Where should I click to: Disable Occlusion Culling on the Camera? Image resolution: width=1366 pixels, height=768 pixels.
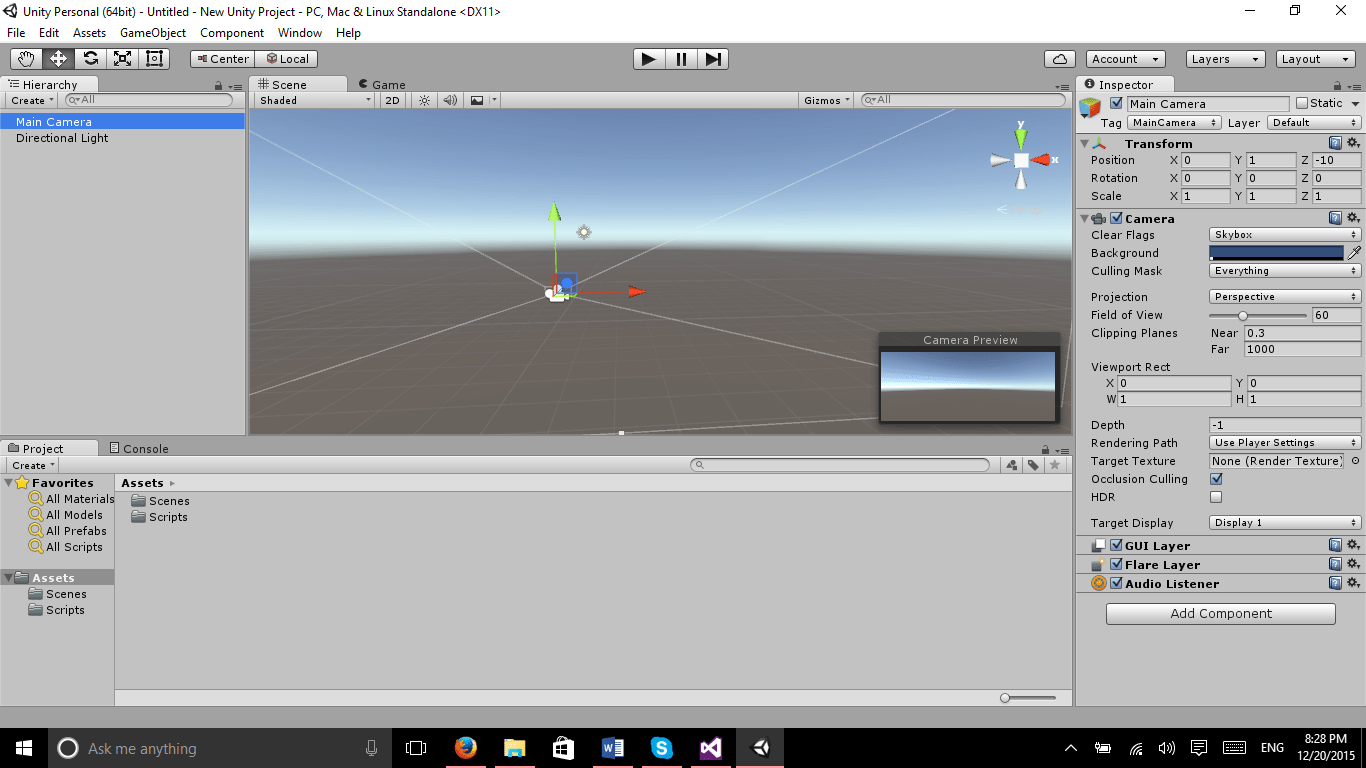click(1216, 479)
